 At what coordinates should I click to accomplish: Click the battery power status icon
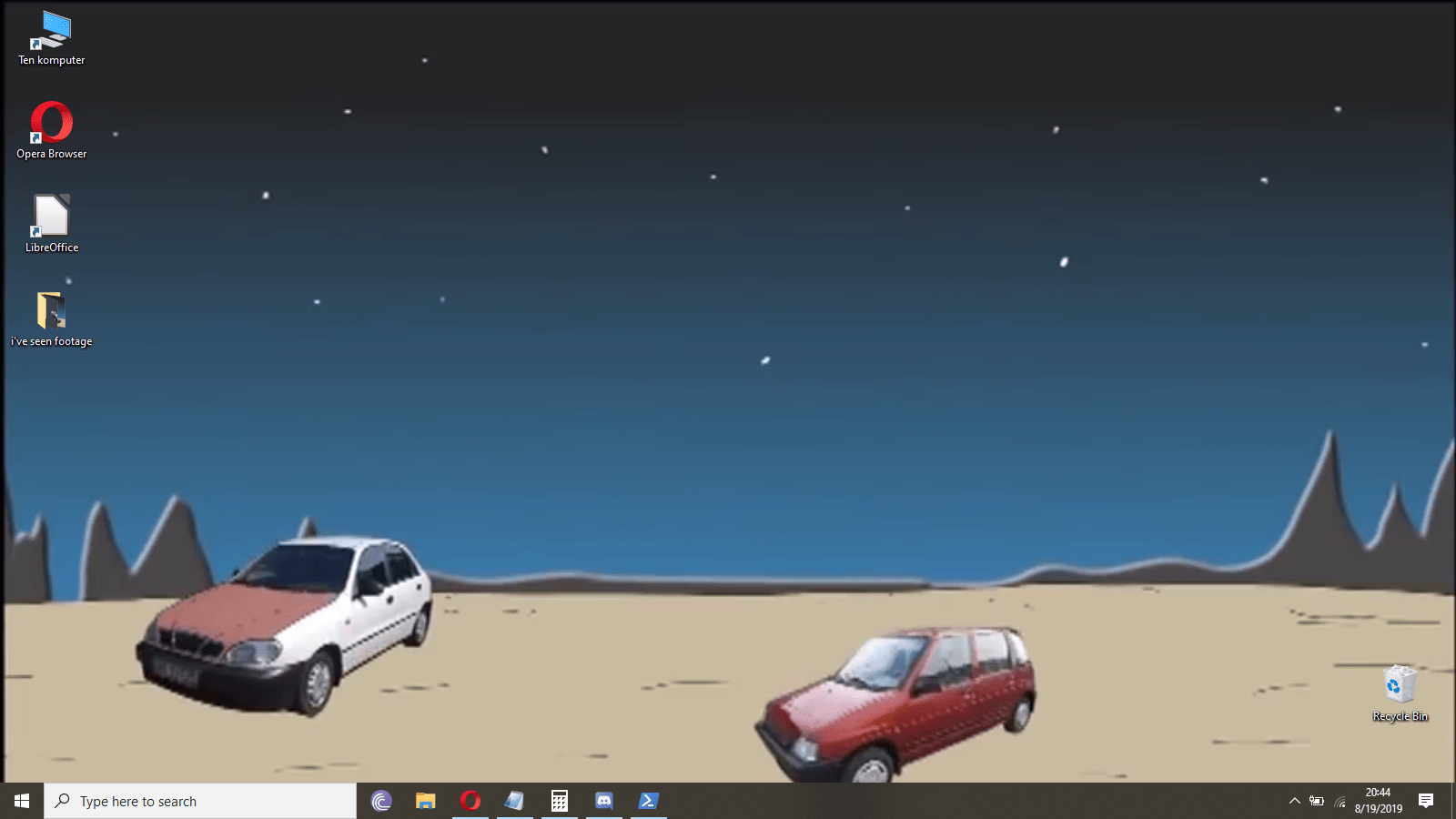(x=1317, y=801)
